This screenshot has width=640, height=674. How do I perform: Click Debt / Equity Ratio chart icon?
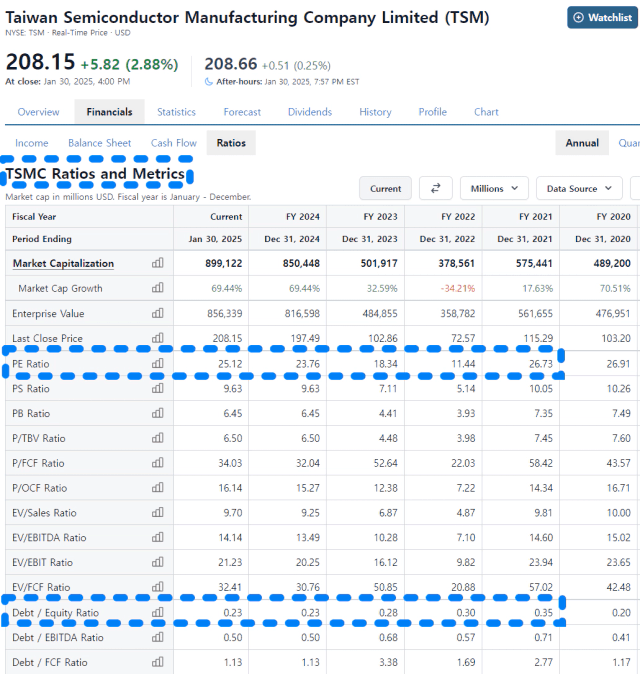157,613
